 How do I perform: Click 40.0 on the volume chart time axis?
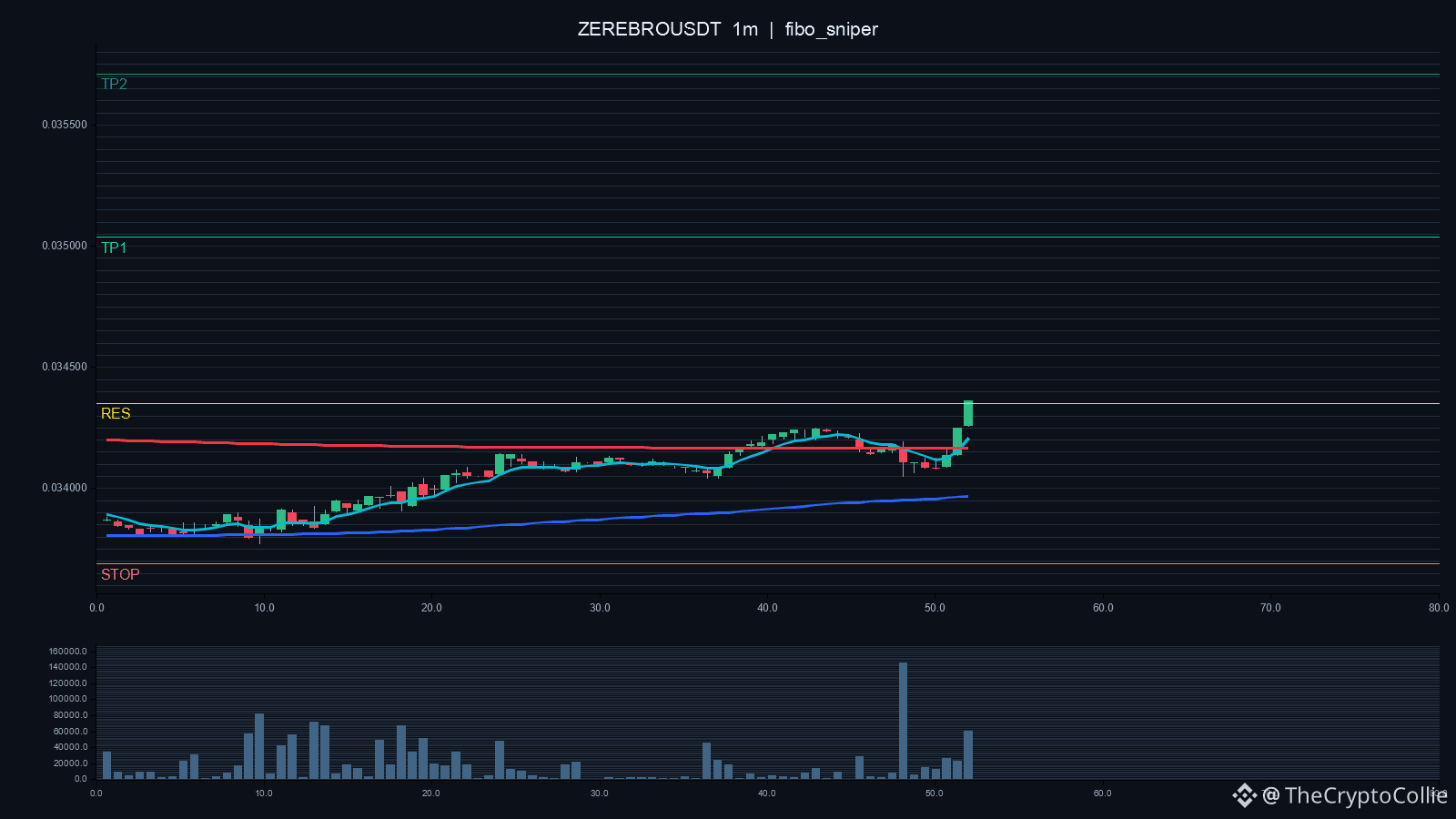click(767, 794)
